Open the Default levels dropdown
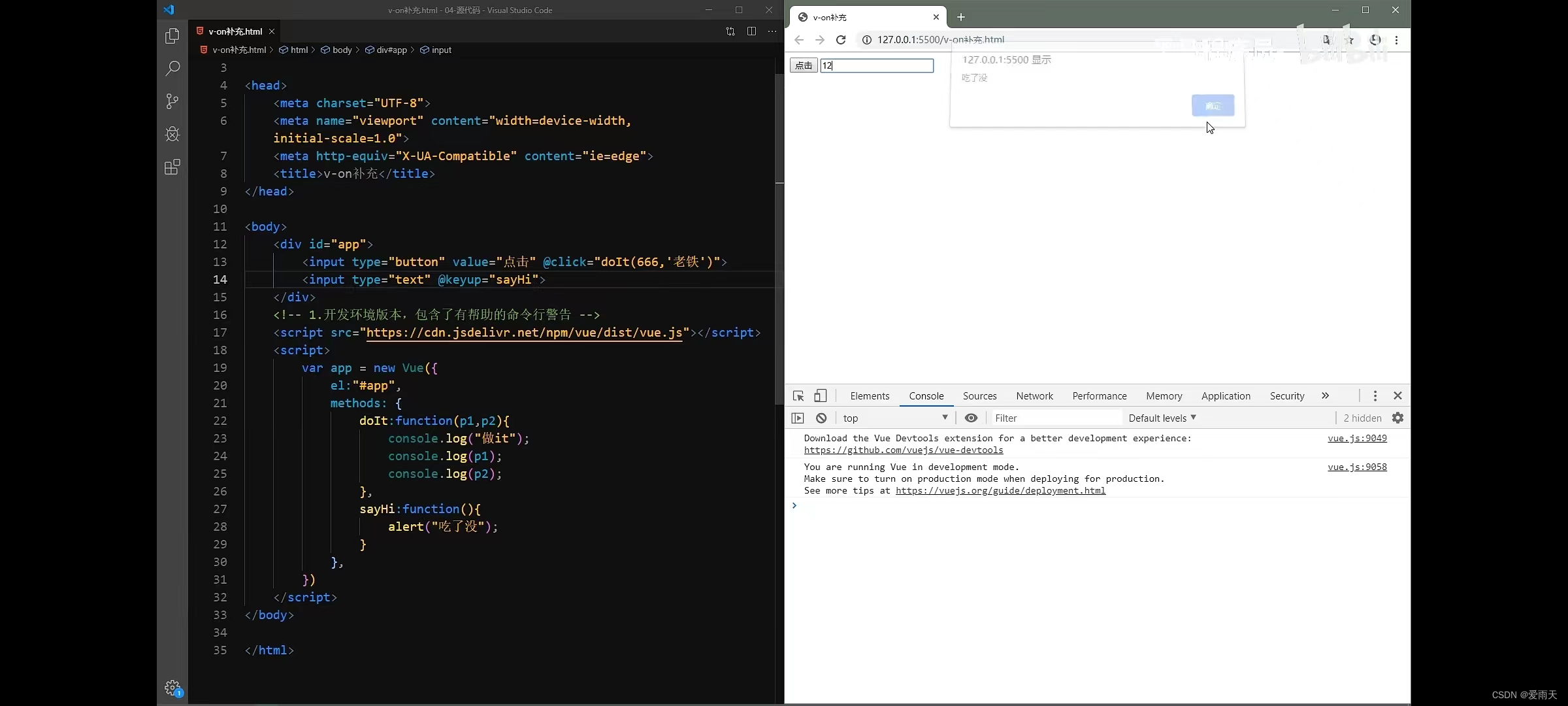The image size is (1568, 706). click(x=1162, y=418)
